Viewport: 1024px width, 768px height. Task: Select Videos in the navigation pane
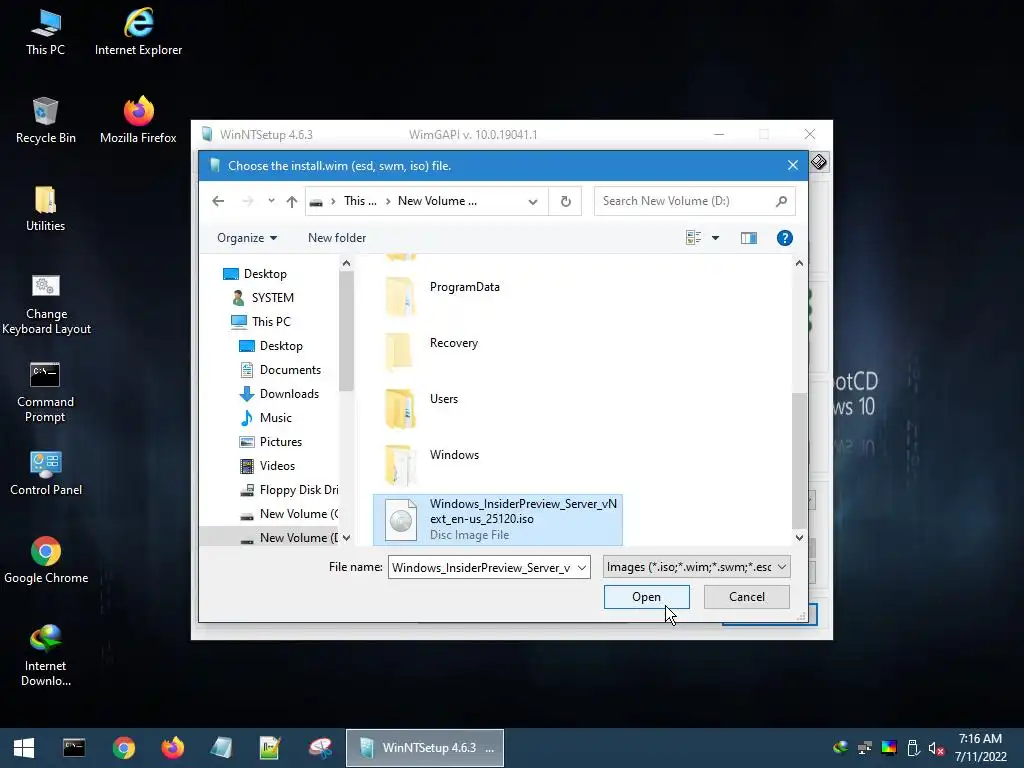(268, 466)
